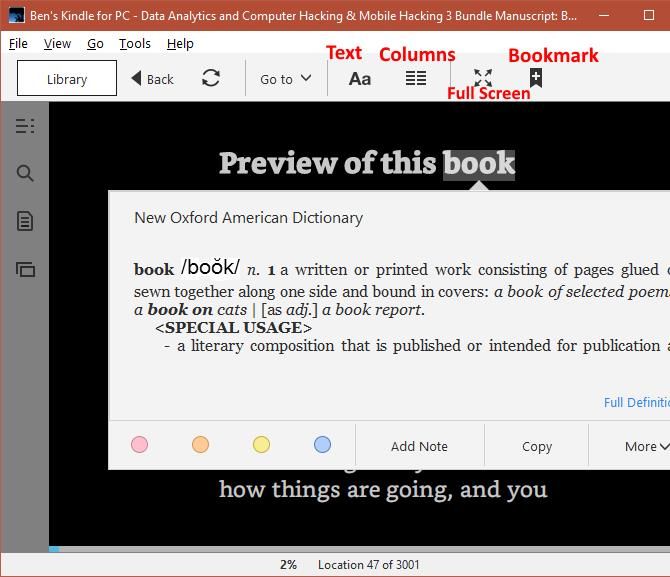Click the text 'how things are going, and you'
This screenshot has width=670, height=577.
tap(383, 490)
